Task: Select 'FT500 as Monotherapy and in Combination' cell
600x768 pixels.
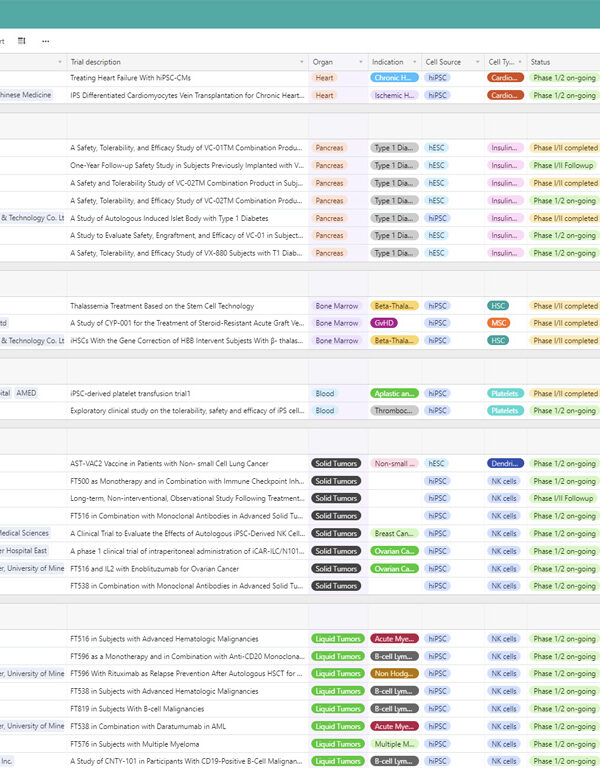Action: click(x=188, y=481)
